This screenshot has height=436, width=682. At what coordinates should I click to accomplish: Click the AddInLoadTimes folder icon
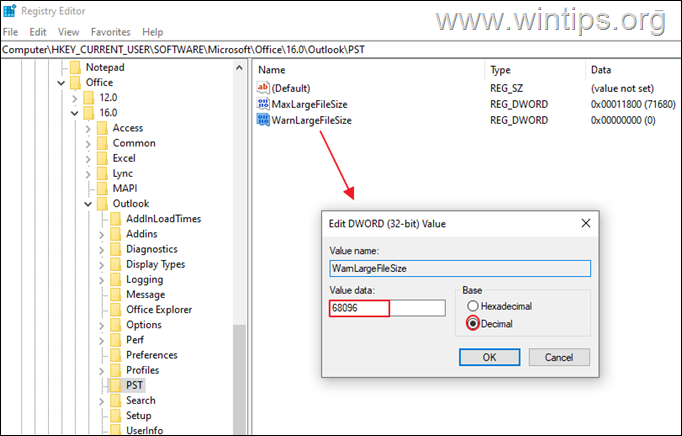pos(116,219)
